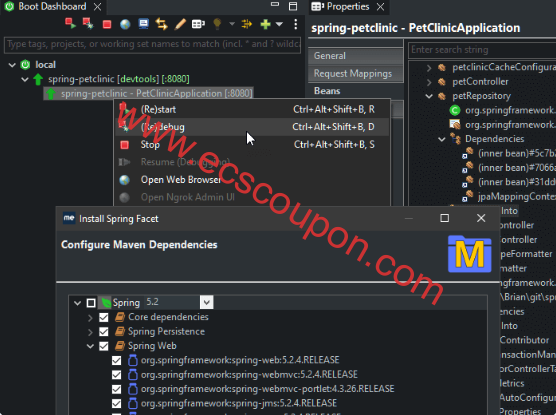The image size is (556, 415).
Task: Uncheck the spring-webmvc-portlet dependency checkbox
Action: (x=116, y=389)
